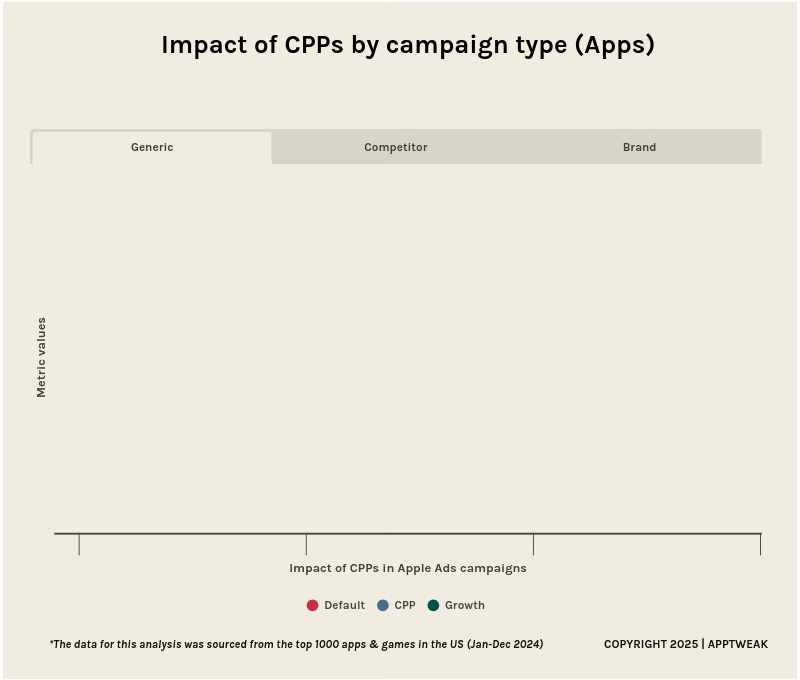The height and width of the screenshot is (680, 800).
Task: Click the horizontal baseline of the chart
Action: click(x=408, y=535)
